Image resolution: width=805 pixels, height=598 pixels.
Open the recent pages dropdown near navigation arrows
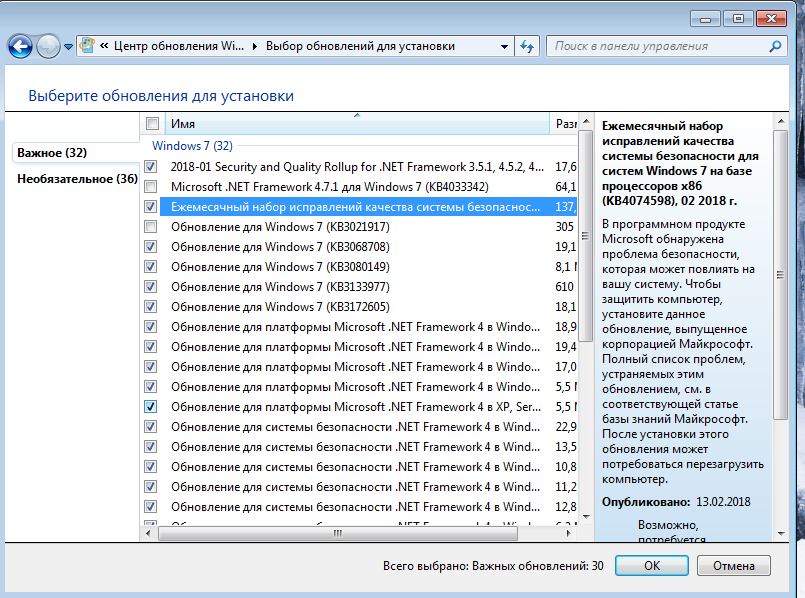click(68, 46)
